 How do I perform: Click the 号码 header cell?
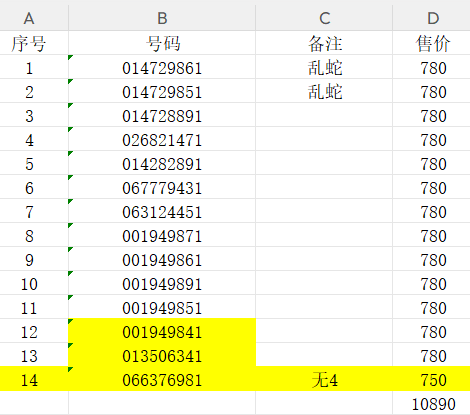click(162, 43)
